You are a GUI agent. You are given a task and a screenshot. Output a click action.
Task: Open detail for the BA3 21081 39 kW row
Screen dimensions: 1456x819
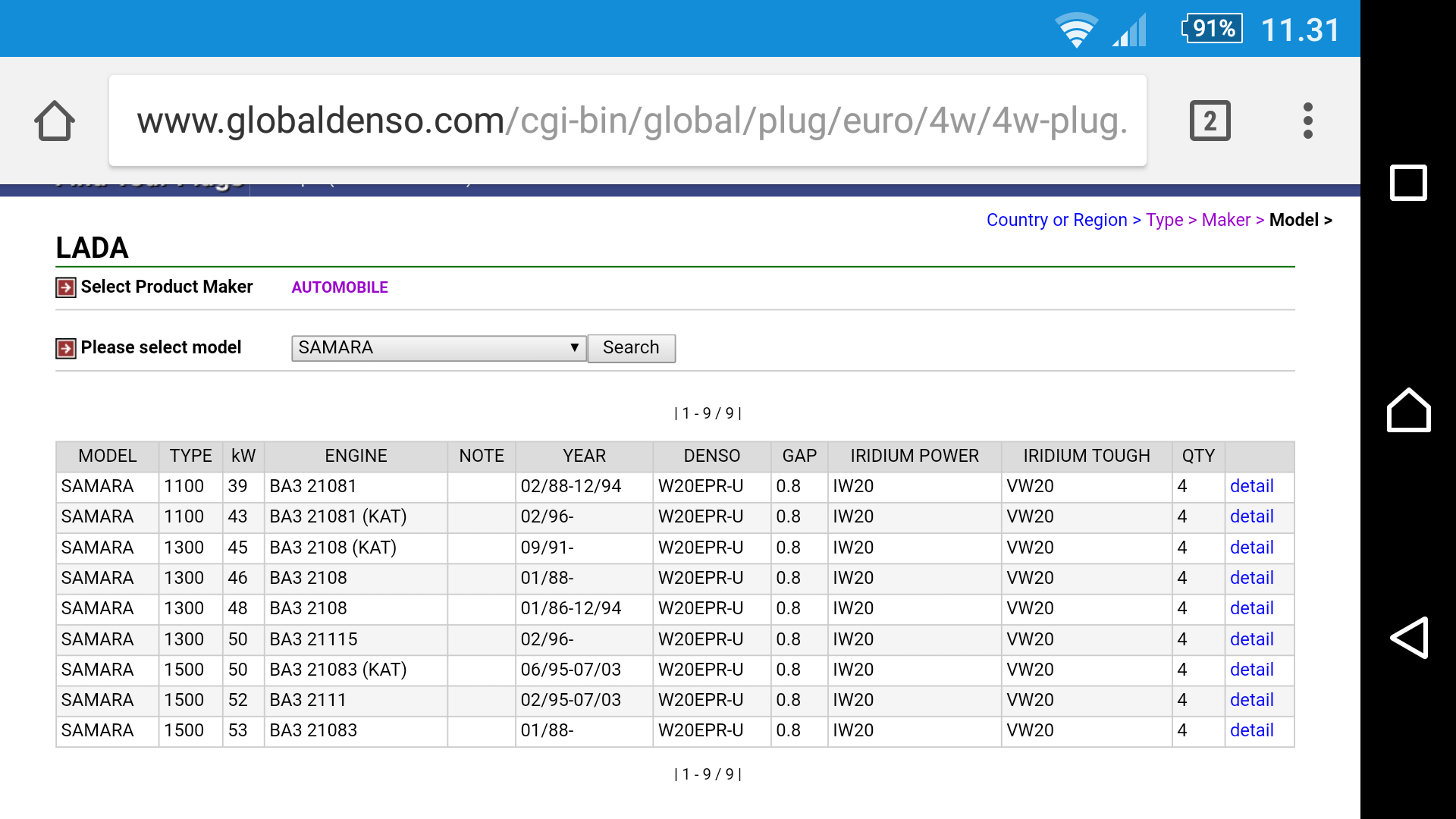click(1251, 486)
